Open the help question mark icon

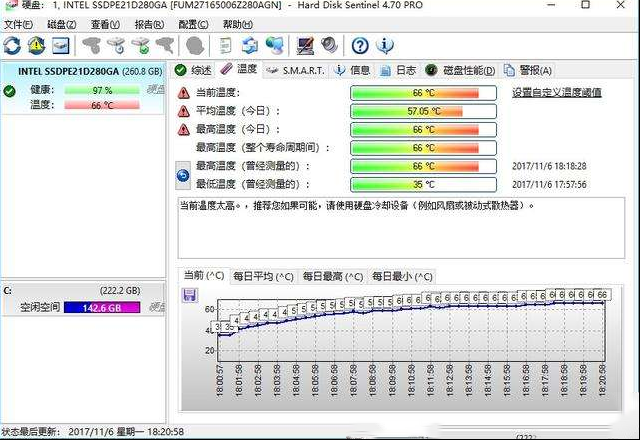360,45
